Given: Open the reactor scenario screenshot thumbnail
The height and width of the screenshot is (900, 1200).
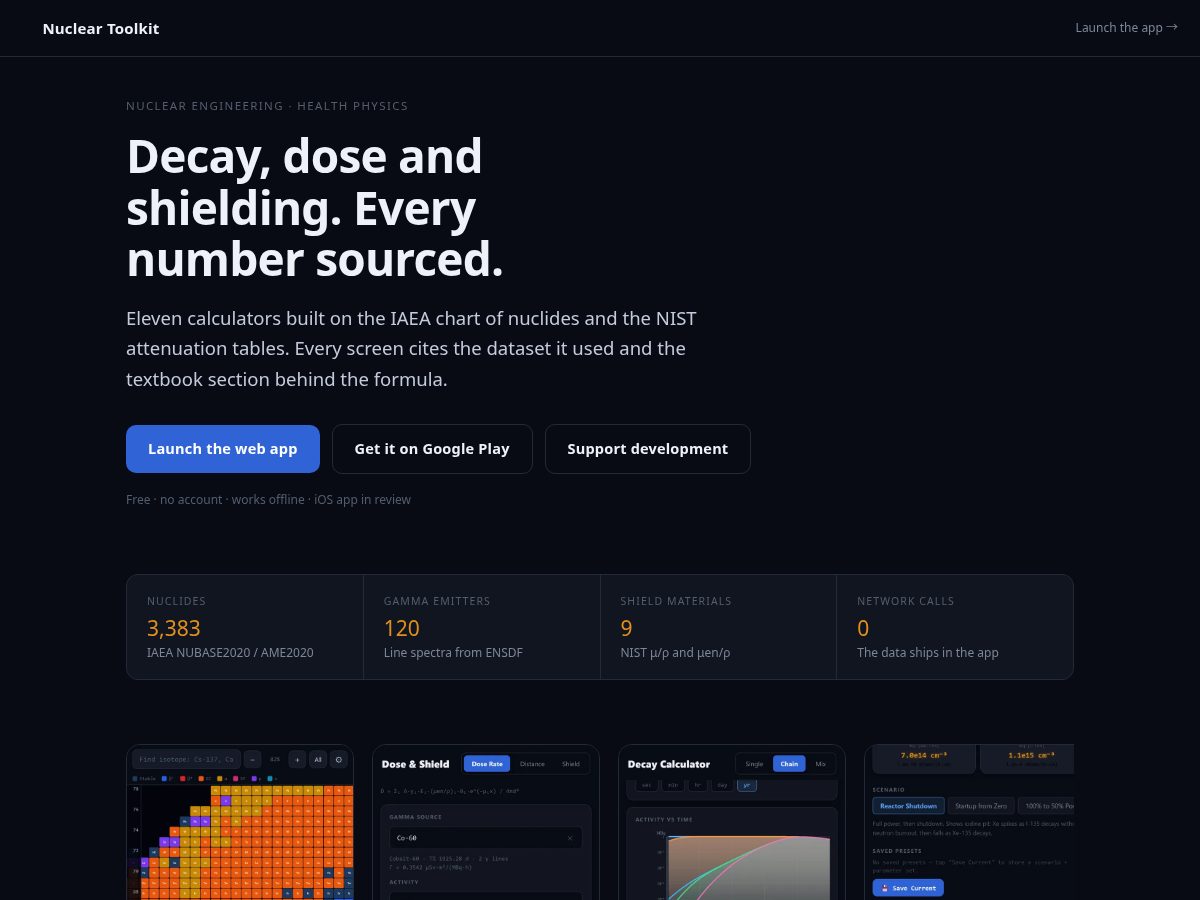Looking at the screenshot, I should click(x=969, y=822).
